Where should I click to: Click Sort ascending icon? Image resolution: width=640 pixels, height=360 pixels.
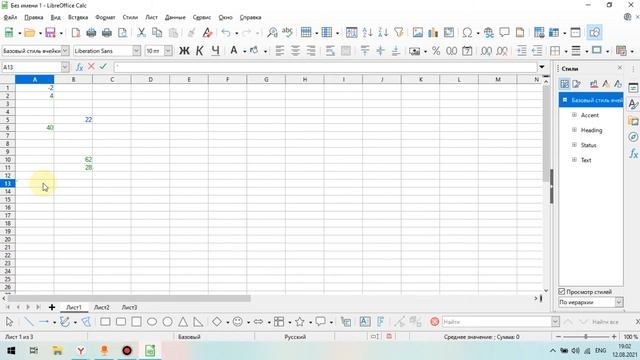367,33
